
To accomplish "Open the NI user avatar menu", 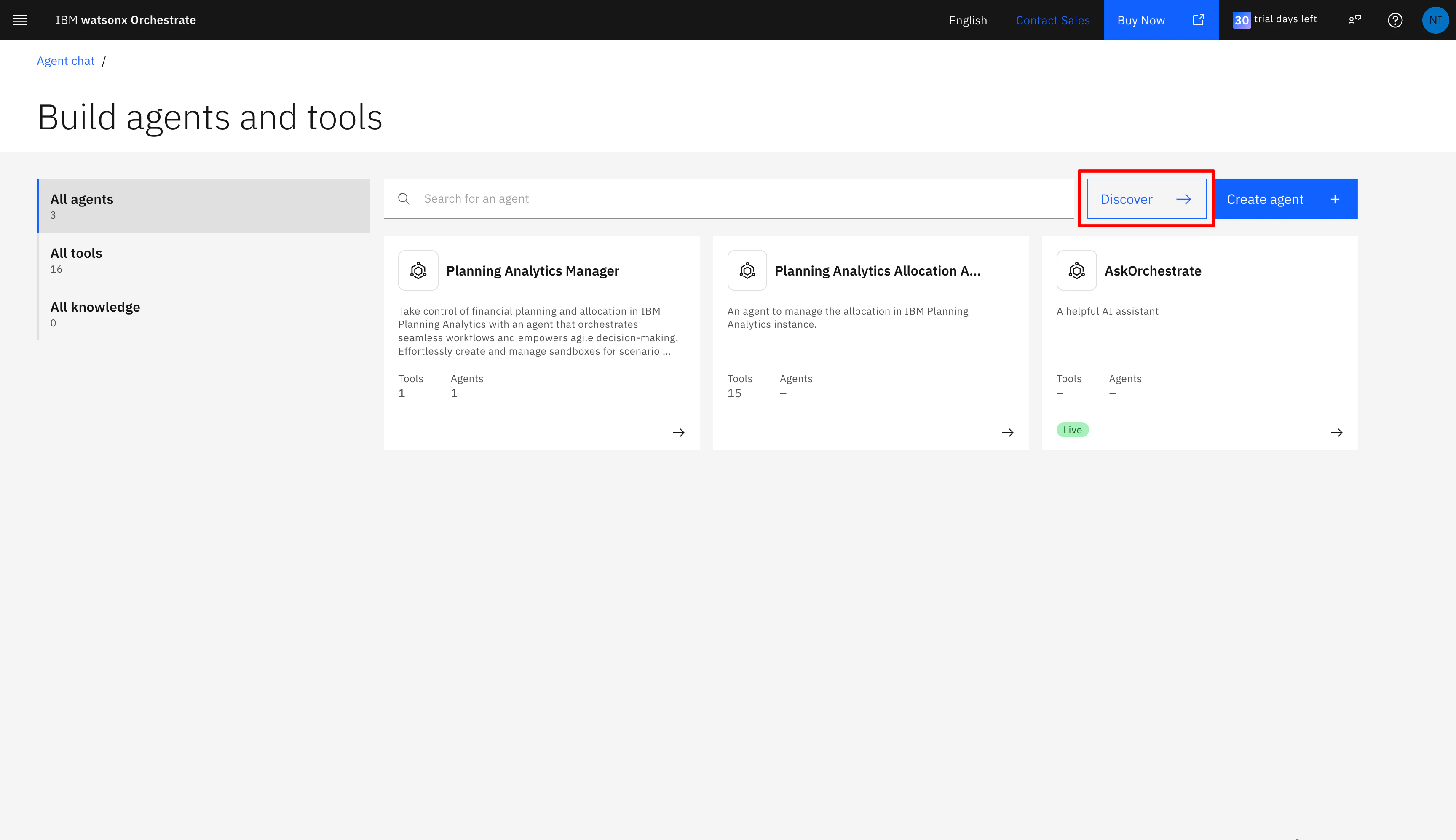I will (1435, 20).
